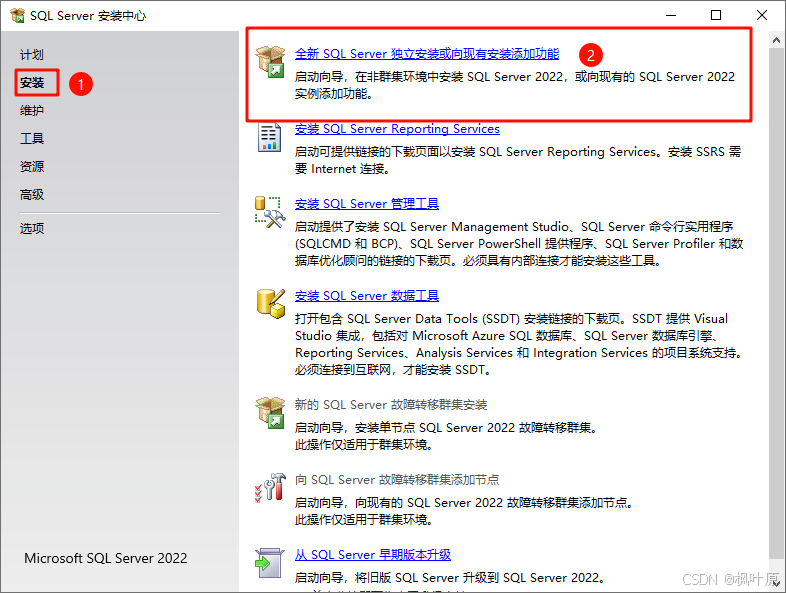Image resolution: width=786 pixels, height=593 pixels.
Task: Click 新的 SQL Server 故障转移群集安装 heading
Action: [390, 405]
